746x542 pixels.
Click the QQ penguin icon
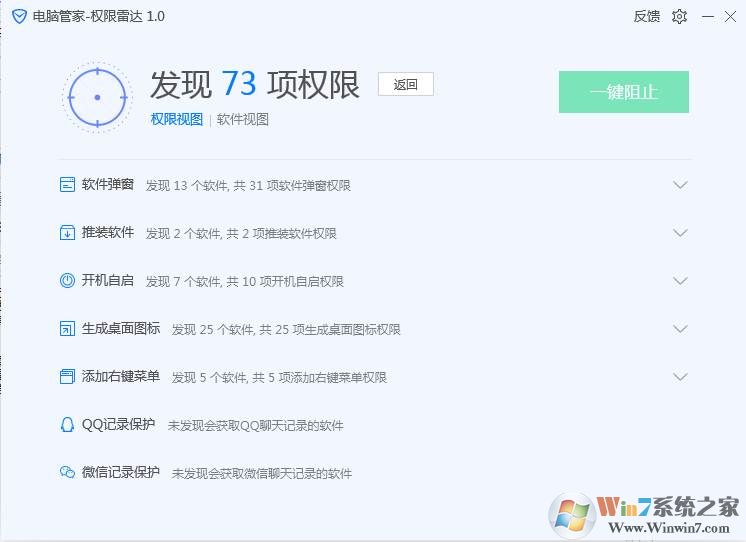click(67, 424)
